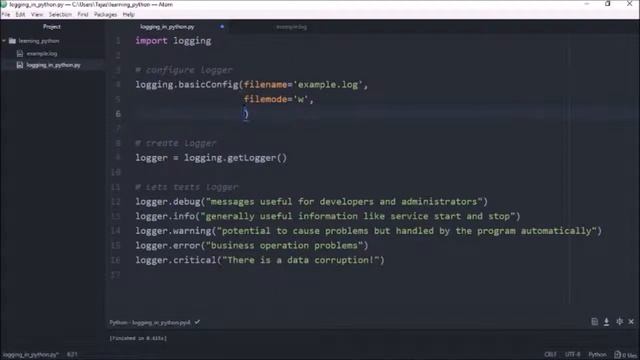
Task: Close the script output panel
Action: [631, 322]
